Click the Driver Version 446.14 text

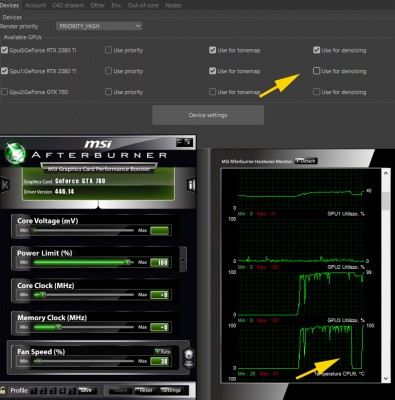point(49,192)
